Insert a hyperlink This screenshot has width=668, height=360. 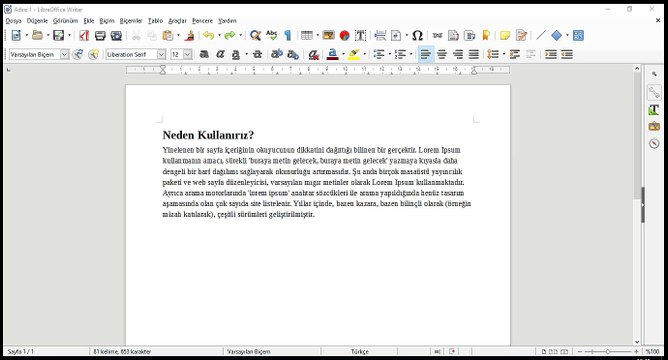437,35
